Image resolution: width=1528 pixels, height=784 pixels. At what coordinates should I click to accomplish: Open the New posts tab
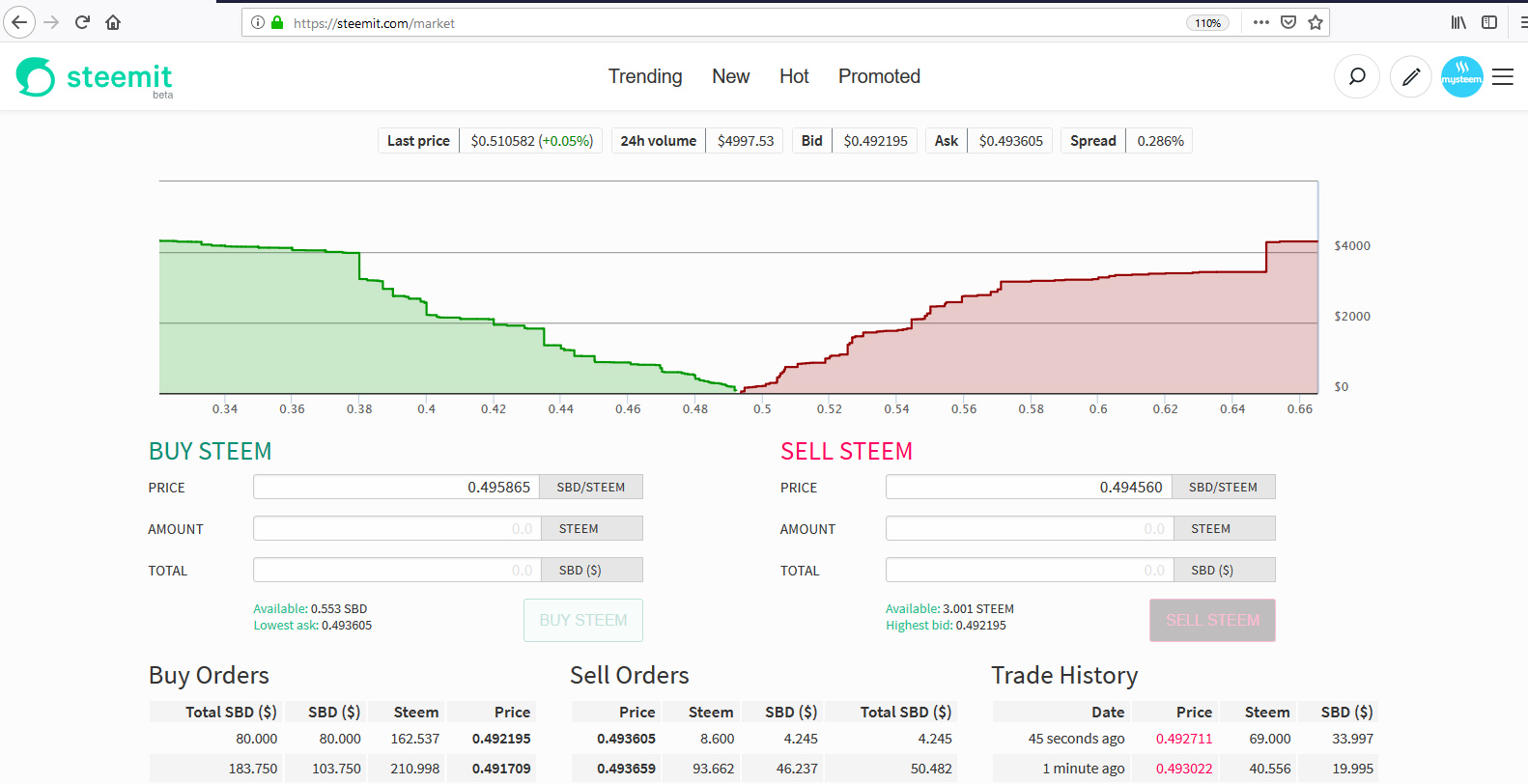point(731,76)
